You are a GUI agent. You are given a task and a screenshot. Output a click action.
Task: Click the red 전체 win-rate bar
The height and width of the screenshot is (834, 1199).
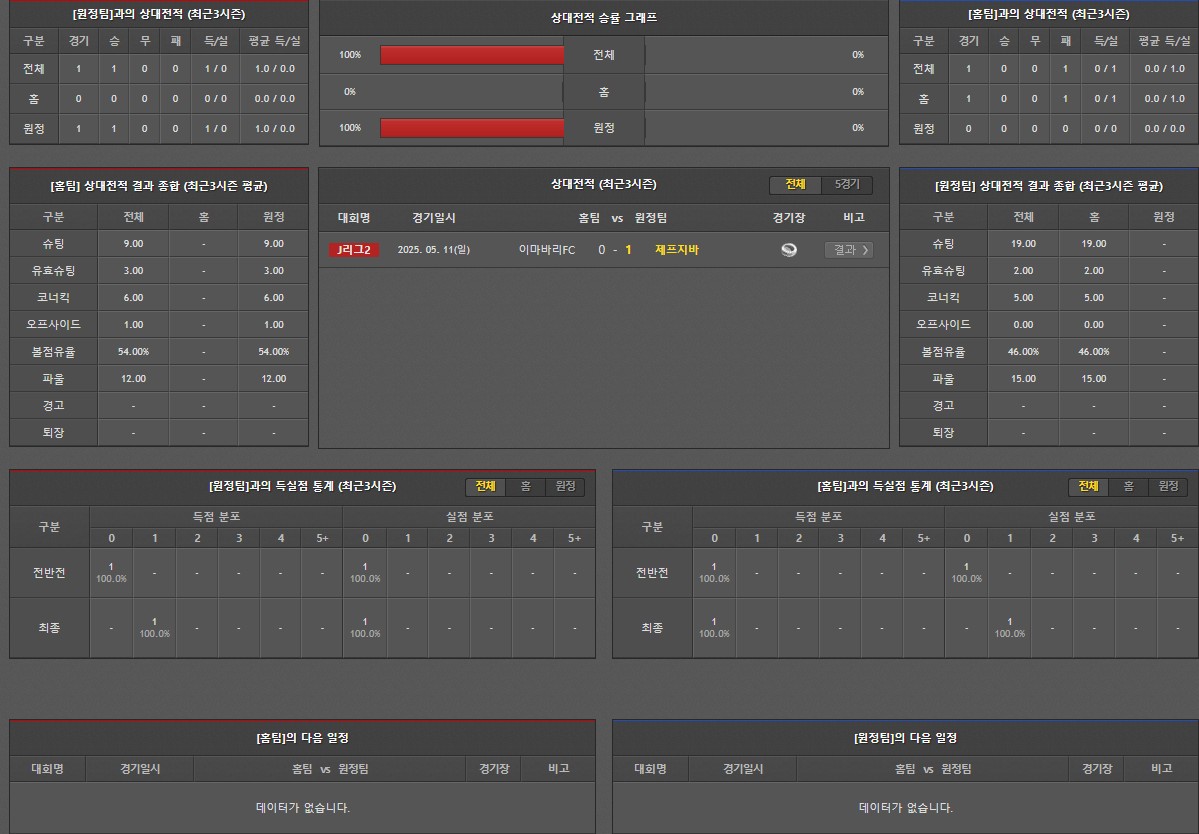[x=472, y=55]
